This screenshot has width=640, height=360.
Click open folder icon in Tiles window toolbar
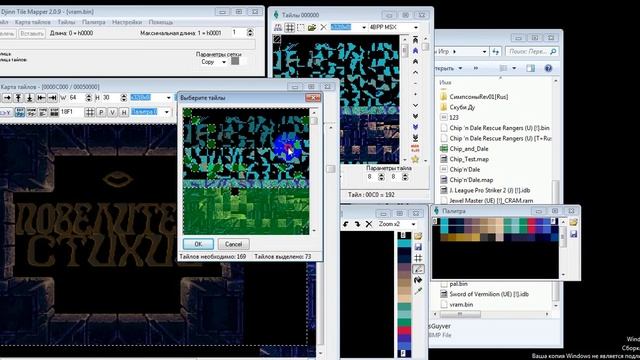[x=312, y=27]
